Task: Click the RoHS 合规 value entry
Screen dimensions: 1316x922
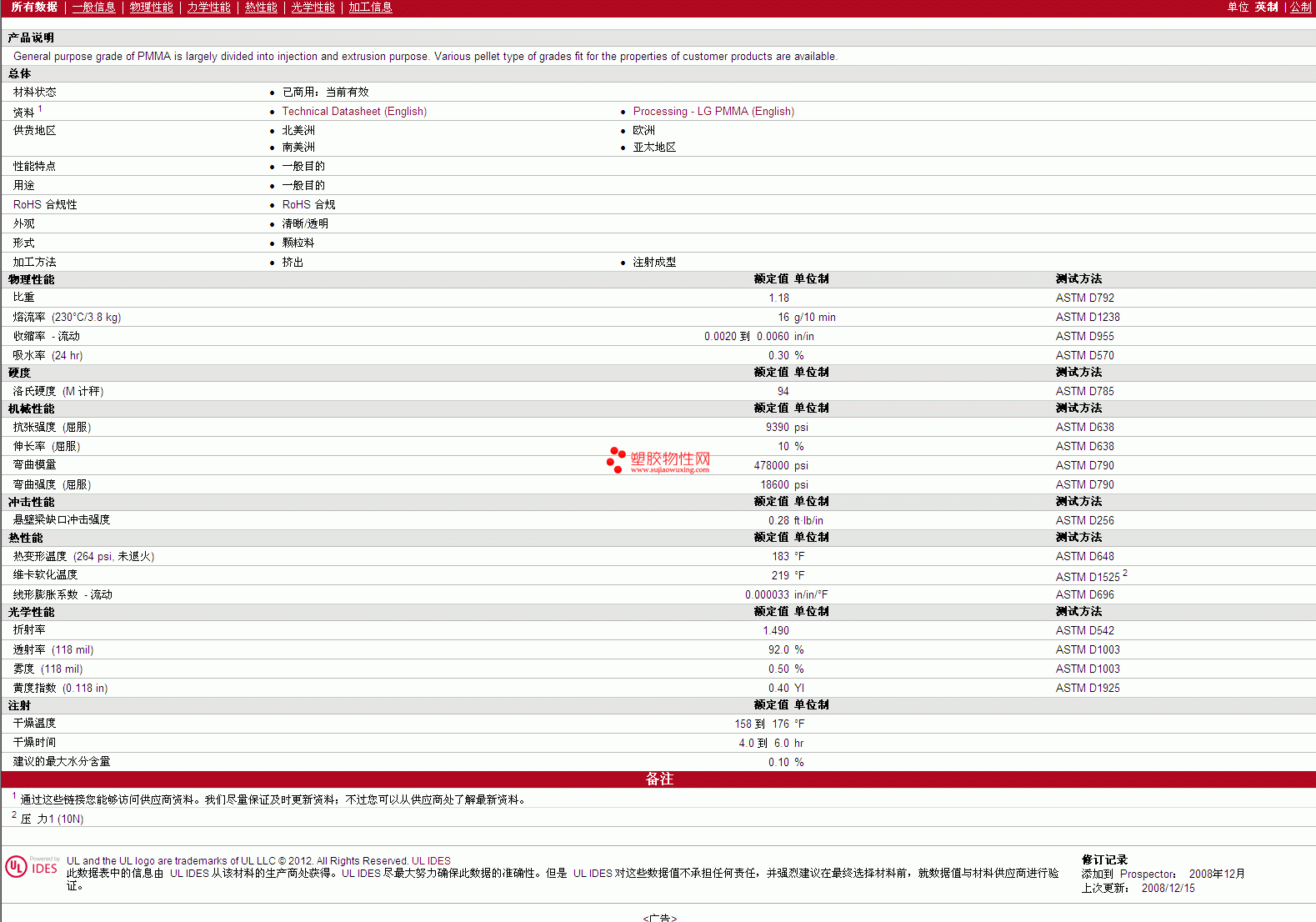Action: 308,205
